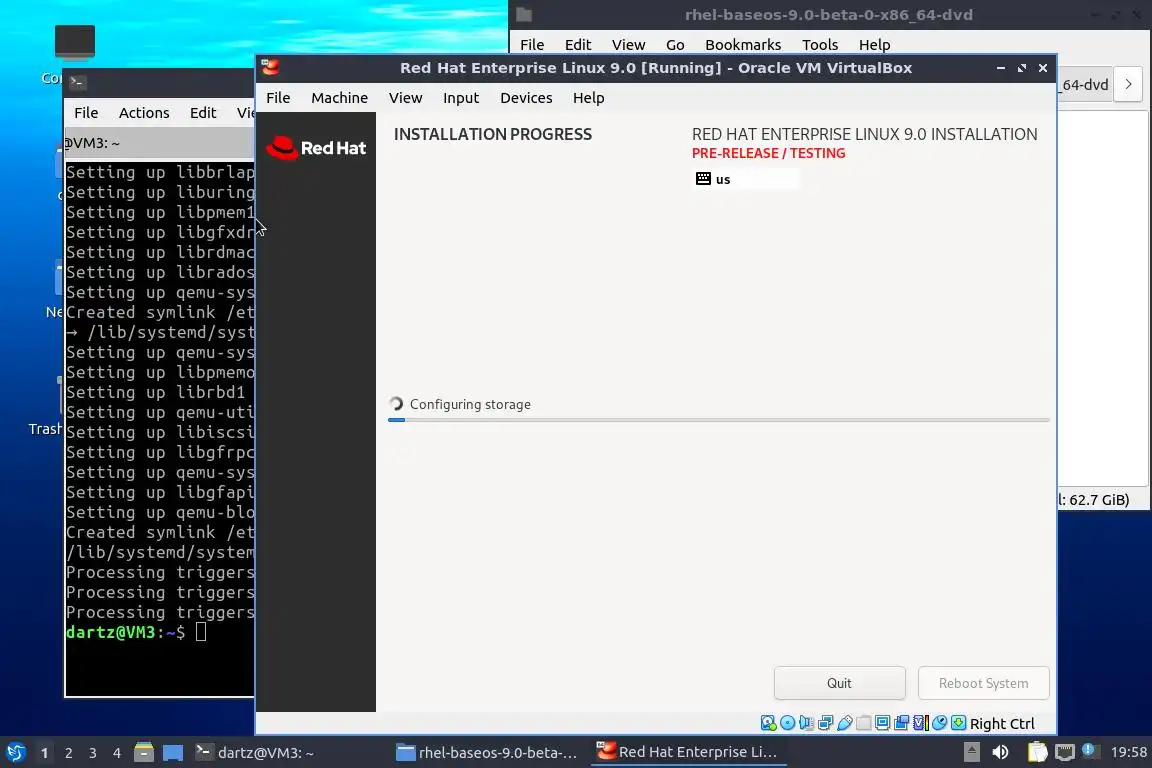Image resolution: width=1152 pixels, height=768 pixels.
Task: Switch to workspace 3 in the pager
Action: 93,753
